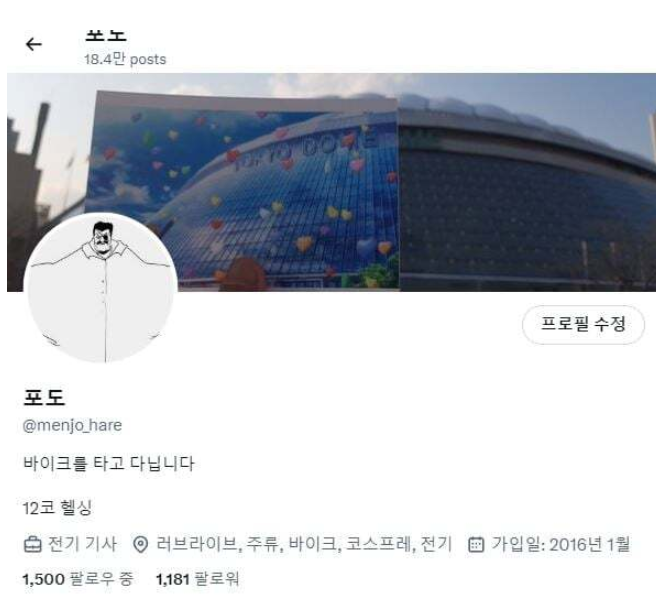Click the 프로필 수정 button
The height and width of the screenshot is (609, 656).
point(583,325)
